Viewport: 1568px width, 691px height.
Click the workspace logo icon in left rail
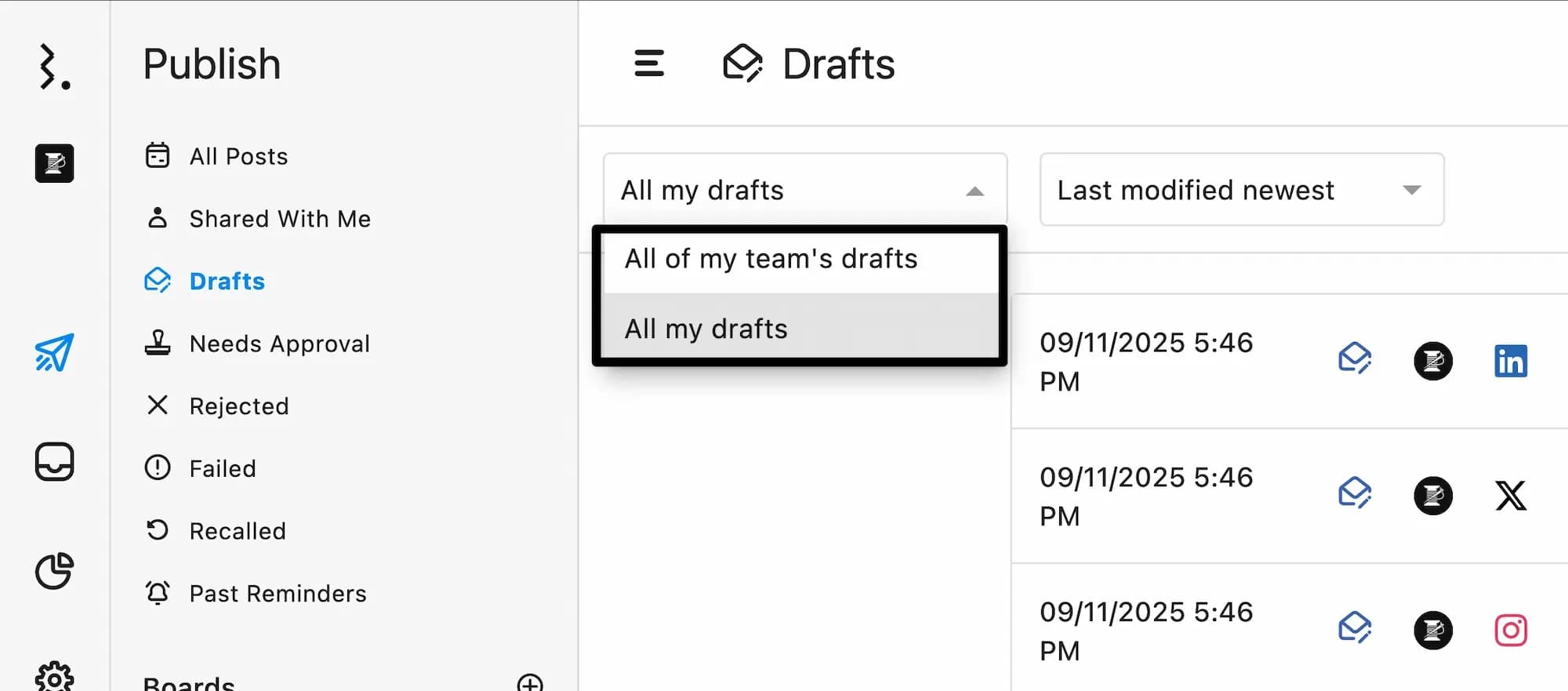pyautogui.click(x=54, y=163)
